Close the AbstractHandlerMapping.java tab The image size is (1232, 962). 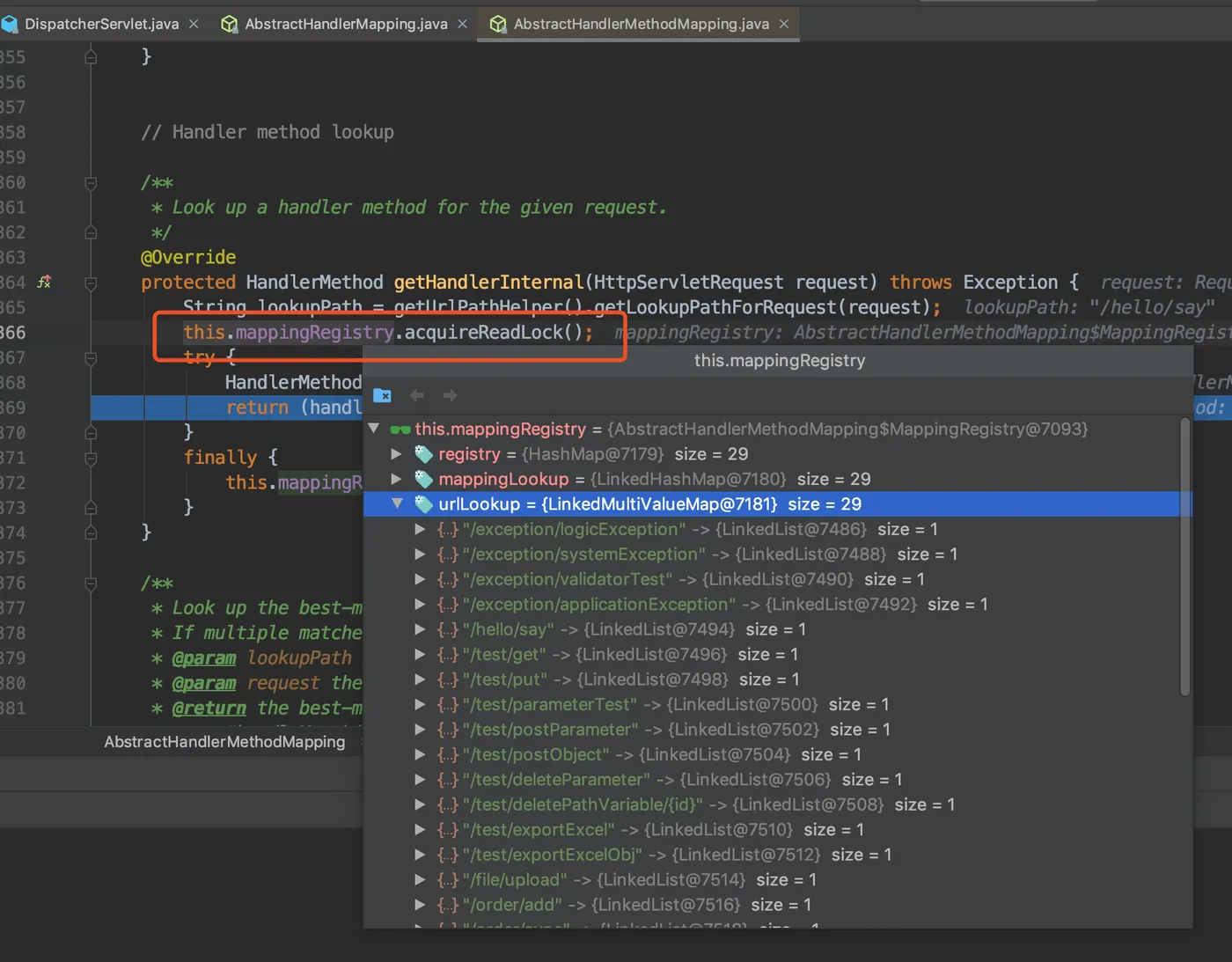coord(462,24)
